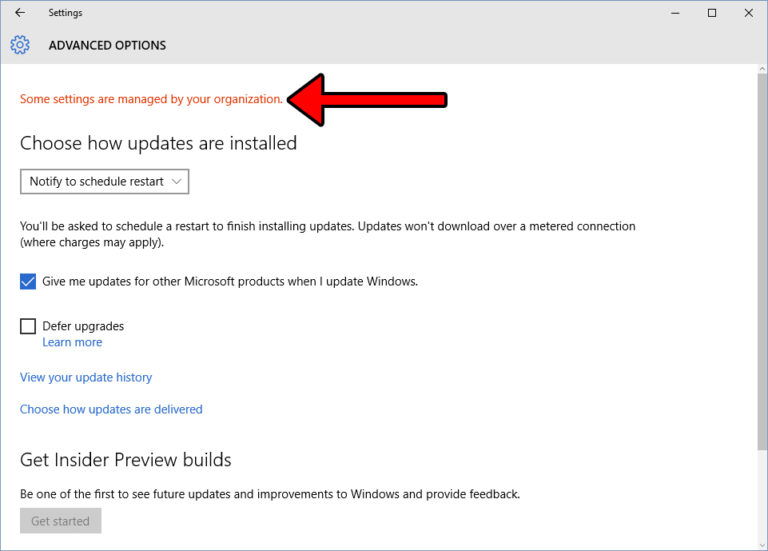Screen dimensions: 768x551
Task: Maximize the Settings window
Action: (712, 13)
